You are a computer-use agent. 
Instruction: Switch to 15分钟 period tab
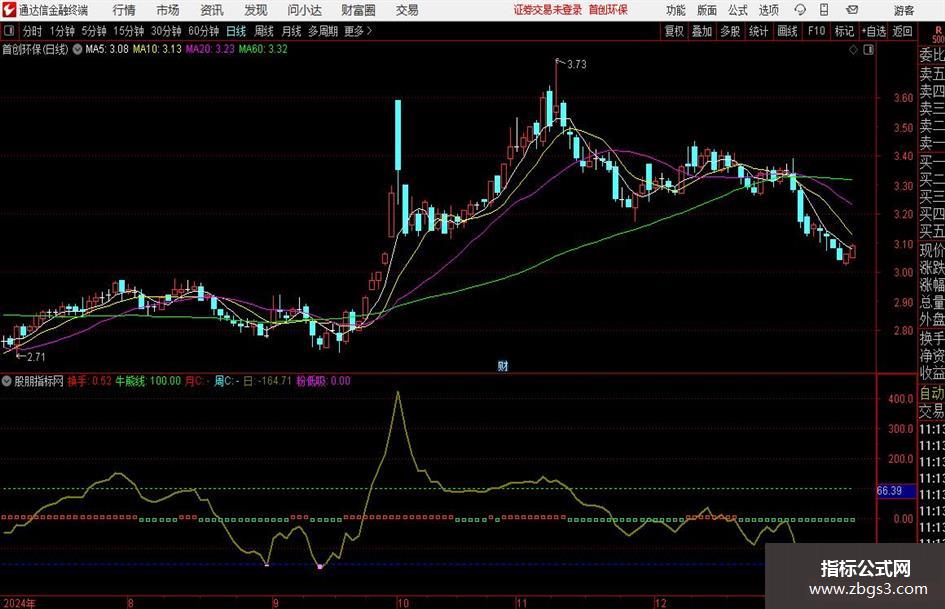click(128, 31)
